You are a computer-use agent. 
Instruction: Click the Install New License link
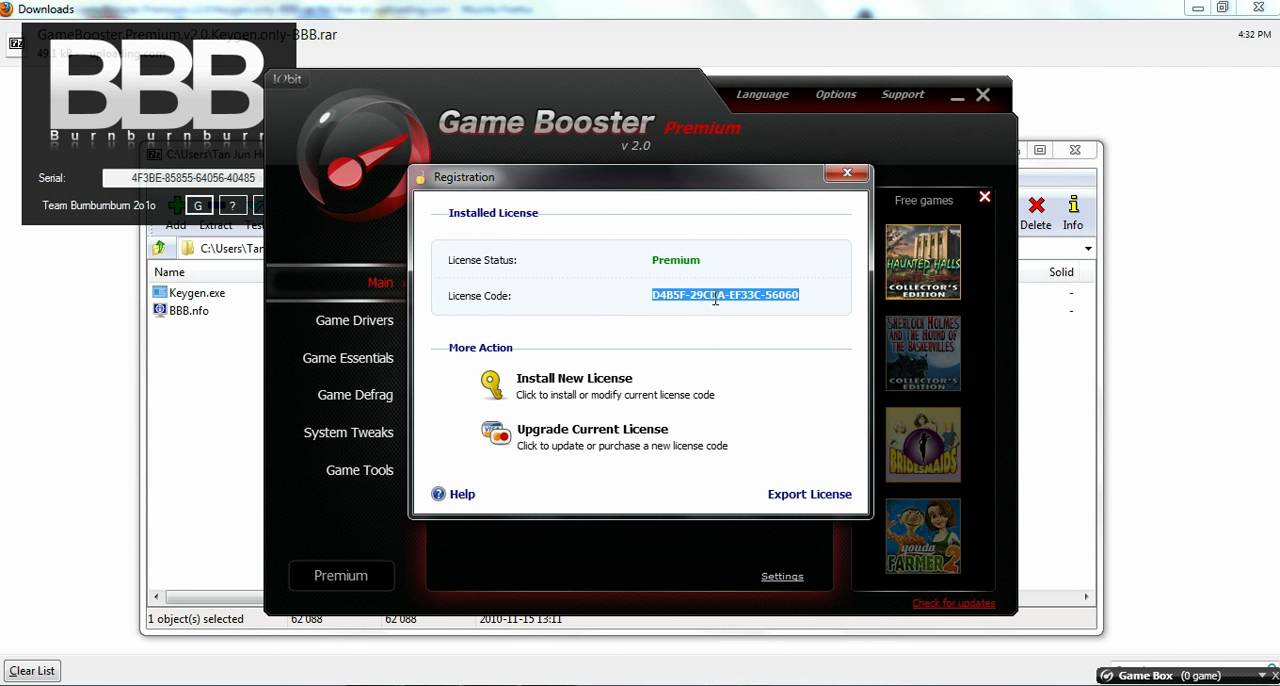coord(574,378)
